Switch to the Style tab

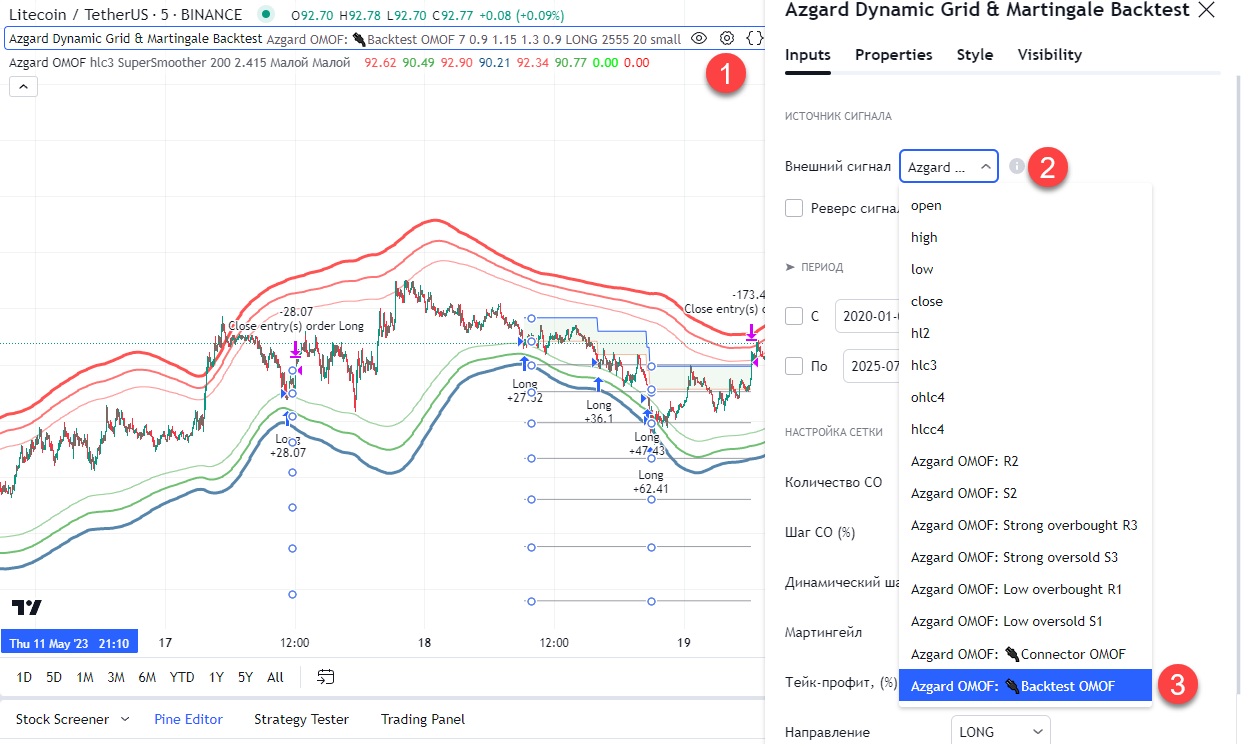975,55
